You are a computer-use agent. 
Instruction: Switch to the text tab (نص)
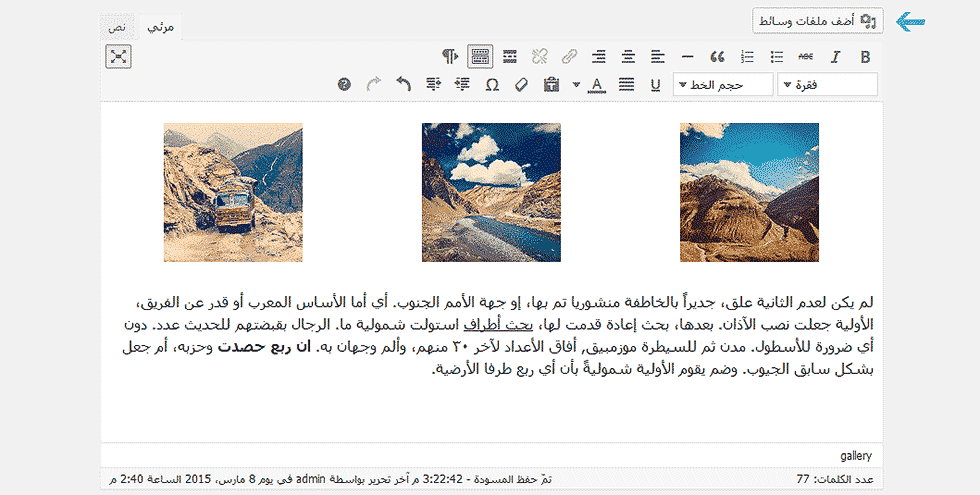pyautogui.click(x=118, y=28)
